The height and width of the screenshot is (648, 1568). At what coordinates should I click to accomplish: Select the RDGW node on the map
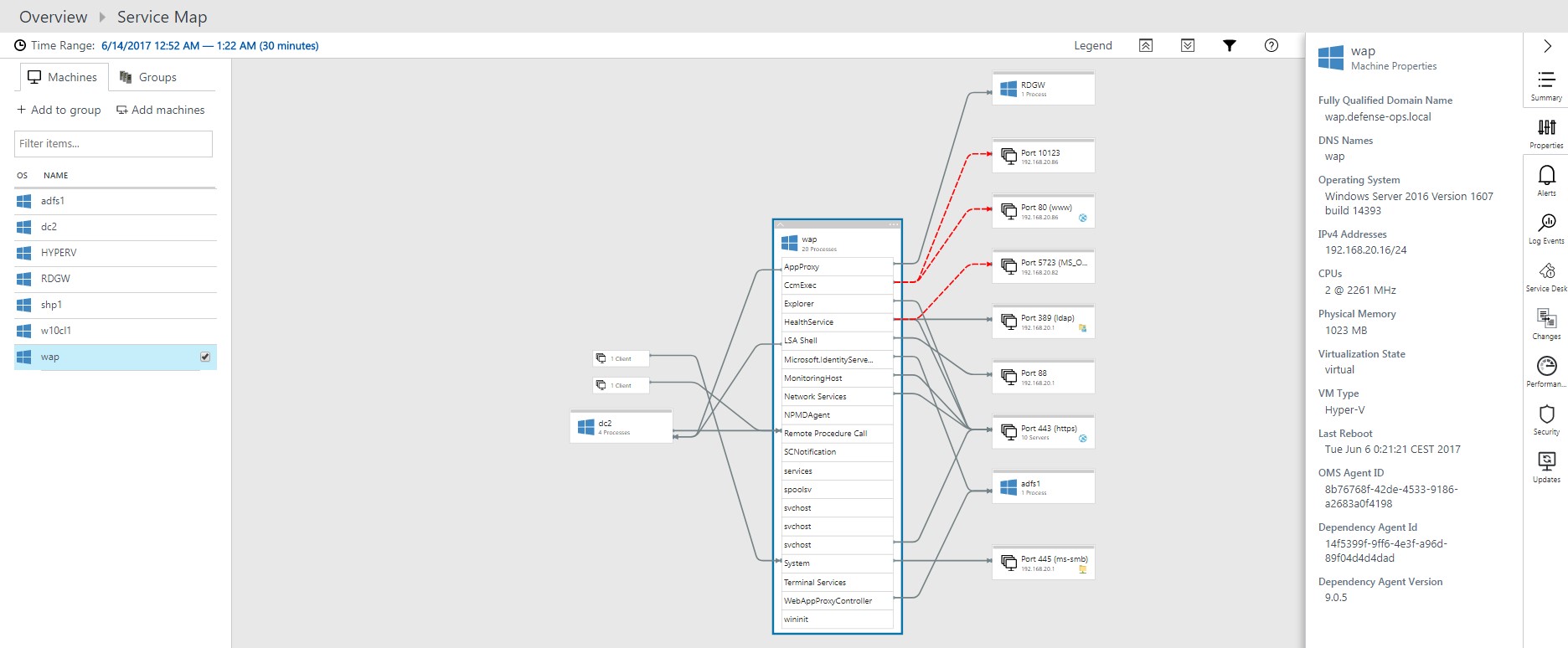tap(1044, 89)
